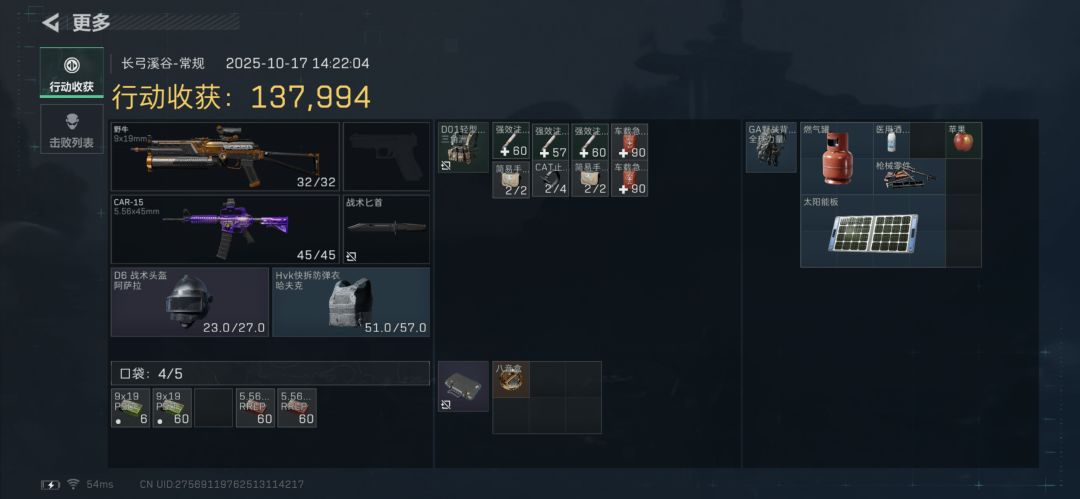Select the GA backpack item

[x=771, y=147]
